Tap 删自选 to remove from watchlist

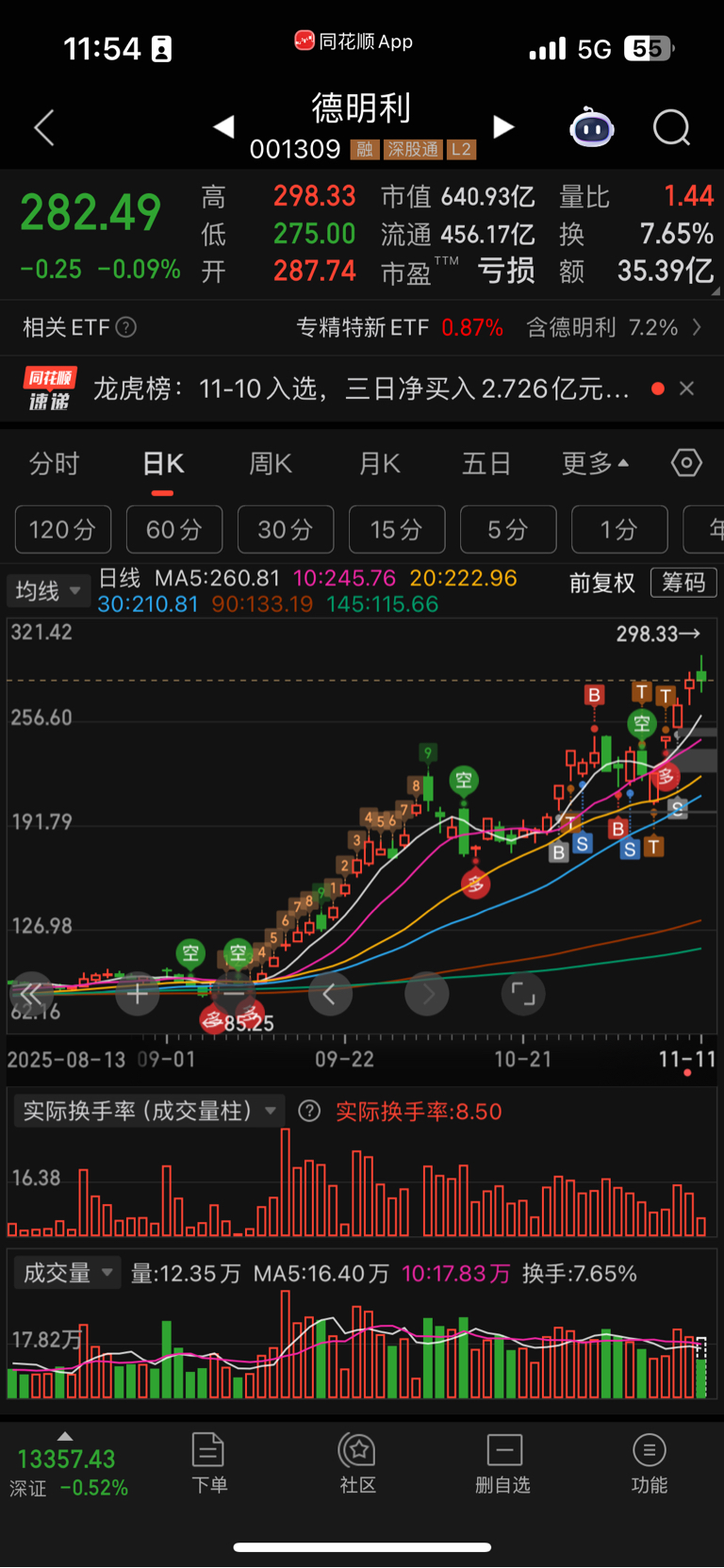coord(503,1463)
